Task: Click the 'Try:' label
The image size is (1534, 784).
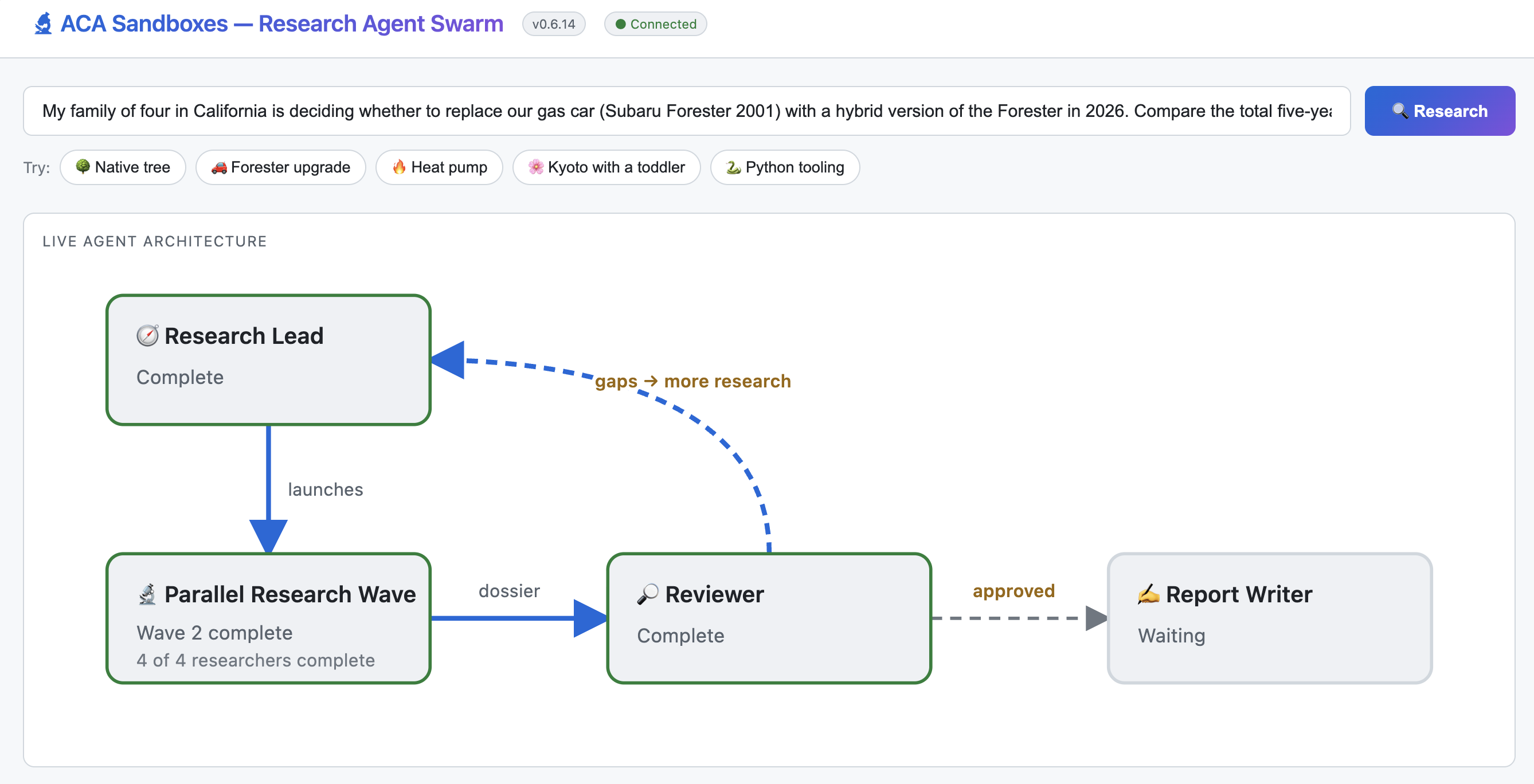Action: coord(36,167)
